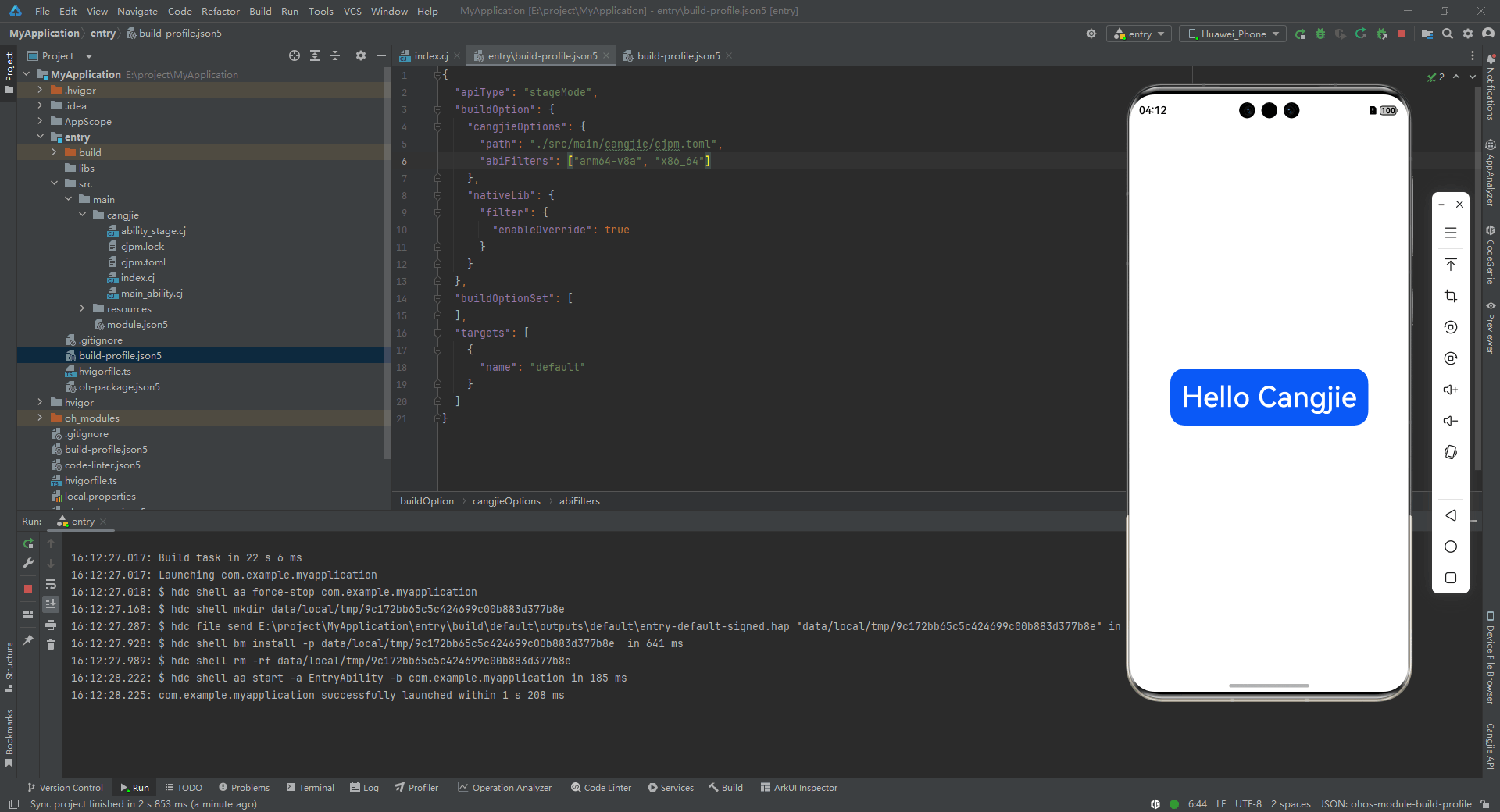Apply hot reload changes icon

tap(1361, 34)
